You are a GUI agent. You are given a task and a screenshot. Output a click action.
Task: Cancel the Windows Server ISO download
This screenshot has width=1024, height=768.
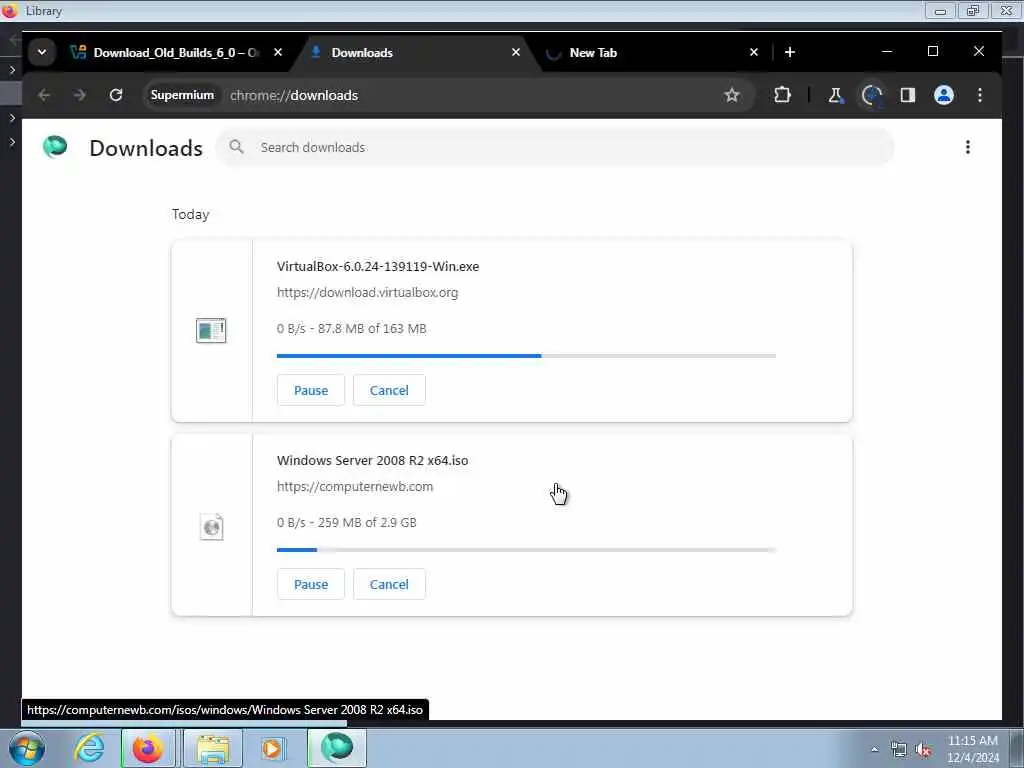tap(389, 584)
